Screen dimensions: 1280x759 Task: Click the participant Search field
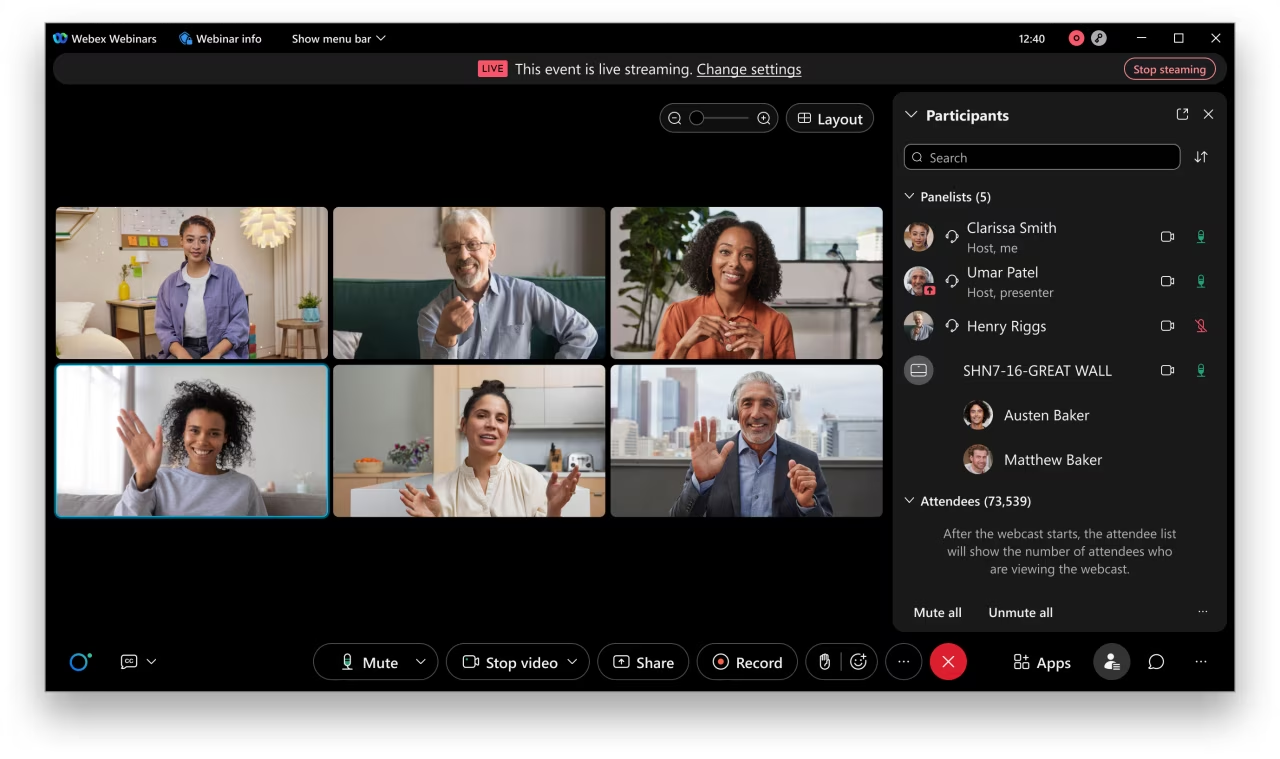click(1042, 157)
